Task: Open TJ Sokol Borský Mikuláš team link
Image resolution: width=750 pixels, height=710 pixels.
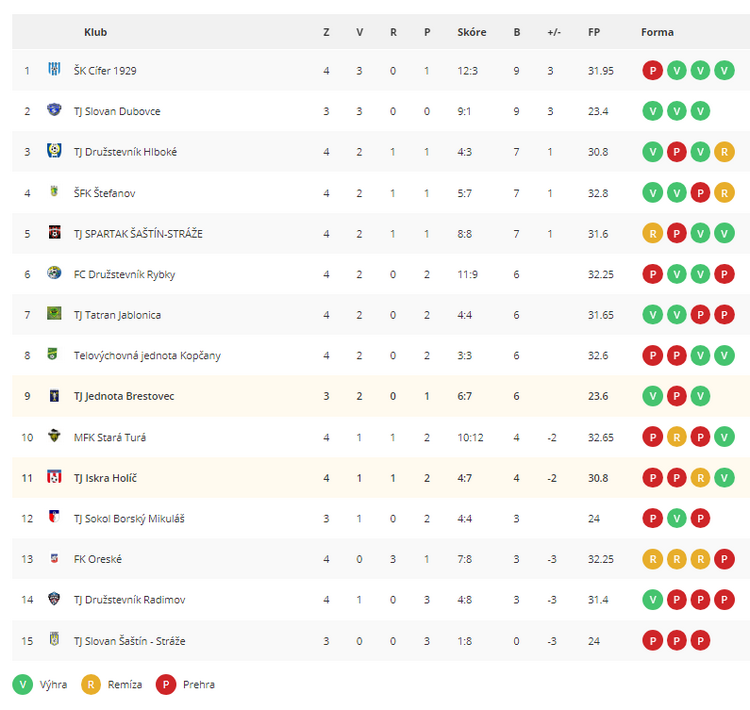Action: (129, 519)
